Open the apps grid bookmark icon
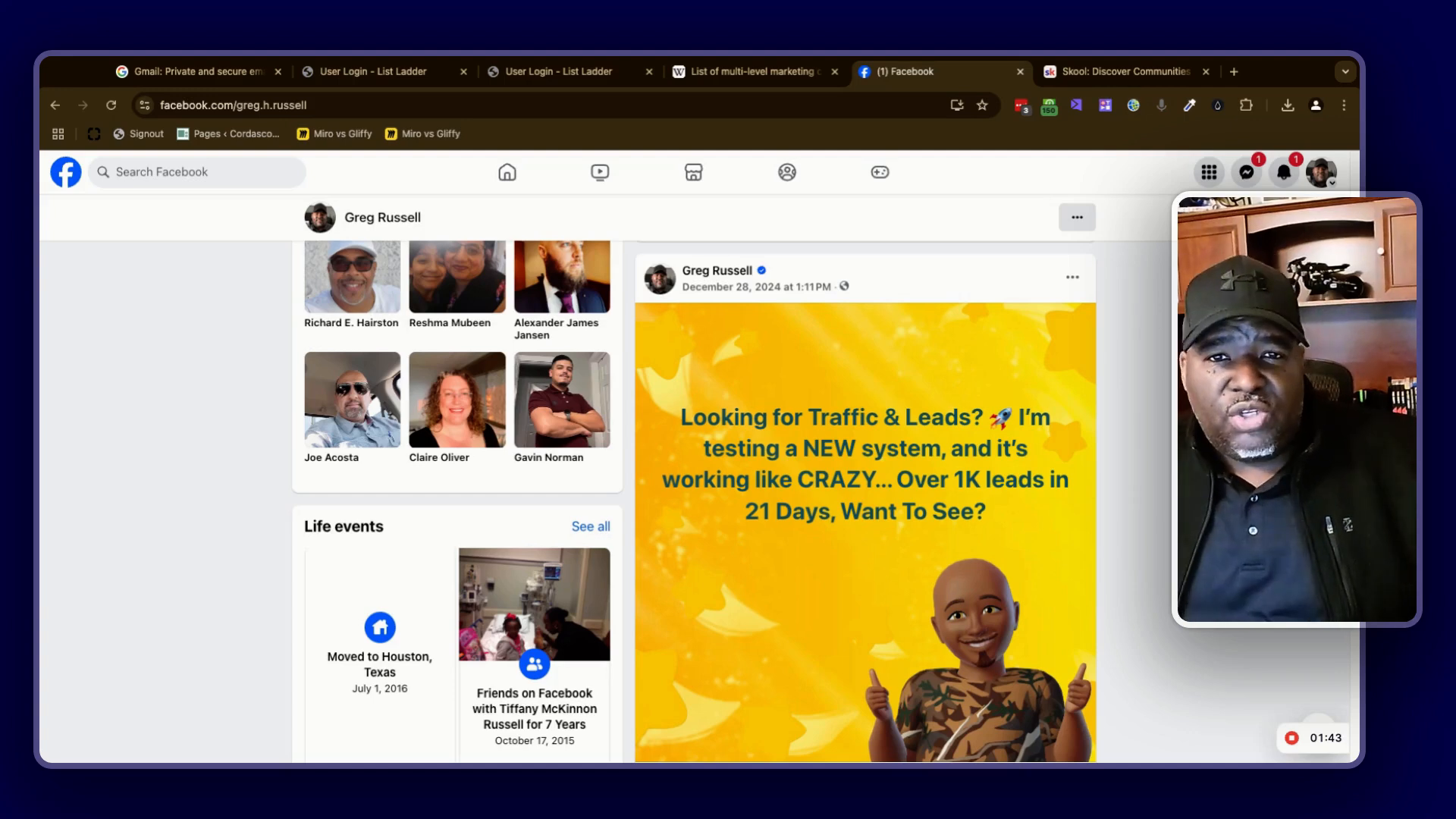 58,134
